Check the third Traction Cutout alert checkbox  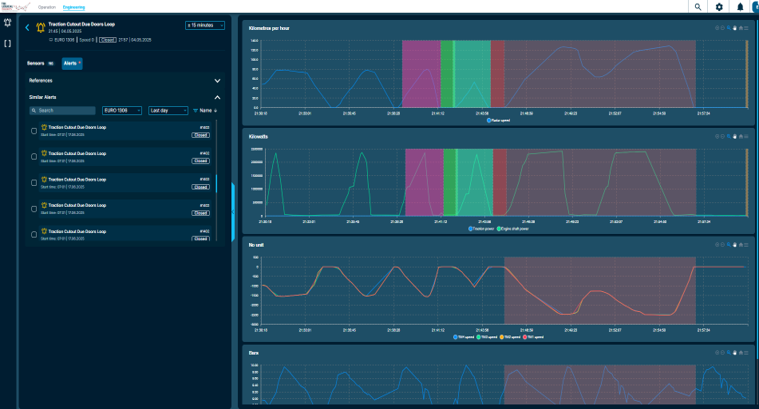34,183
